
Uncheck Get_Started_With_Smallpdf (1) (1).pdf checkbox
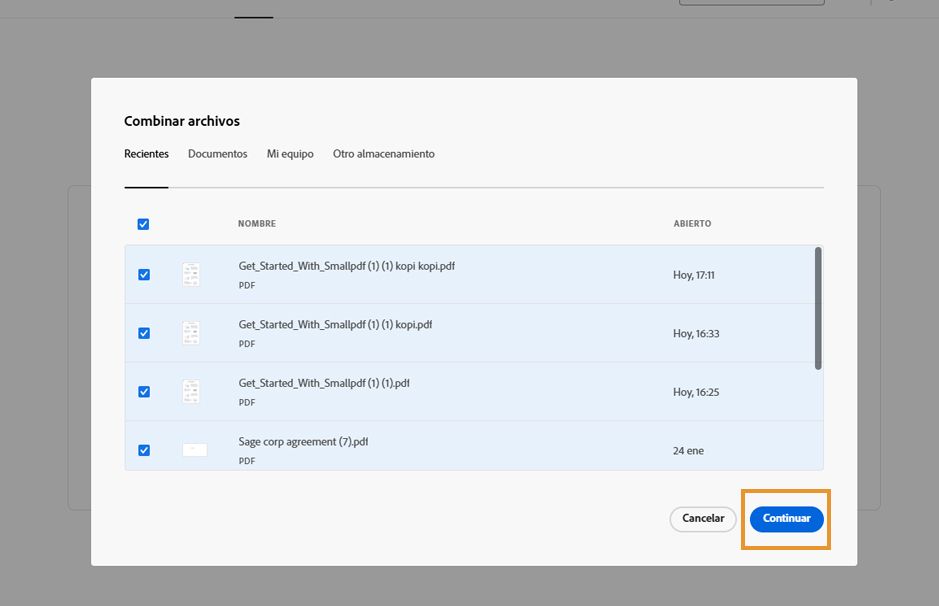pos(144,392)
